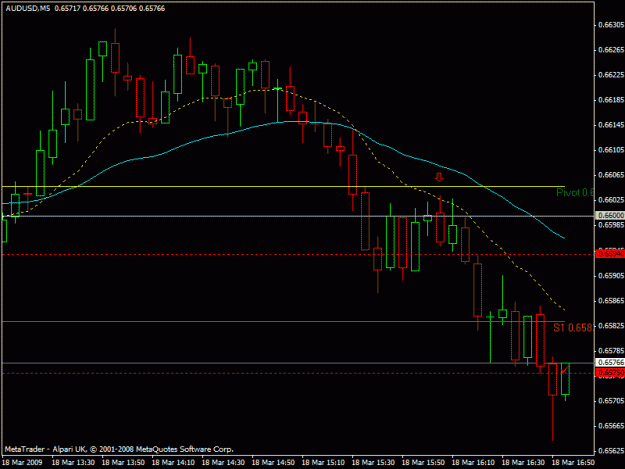The image size is (625, 469).
Task: Click the 0.65905 price scale value
Action: pyautogui.click(x=611, y=275)
